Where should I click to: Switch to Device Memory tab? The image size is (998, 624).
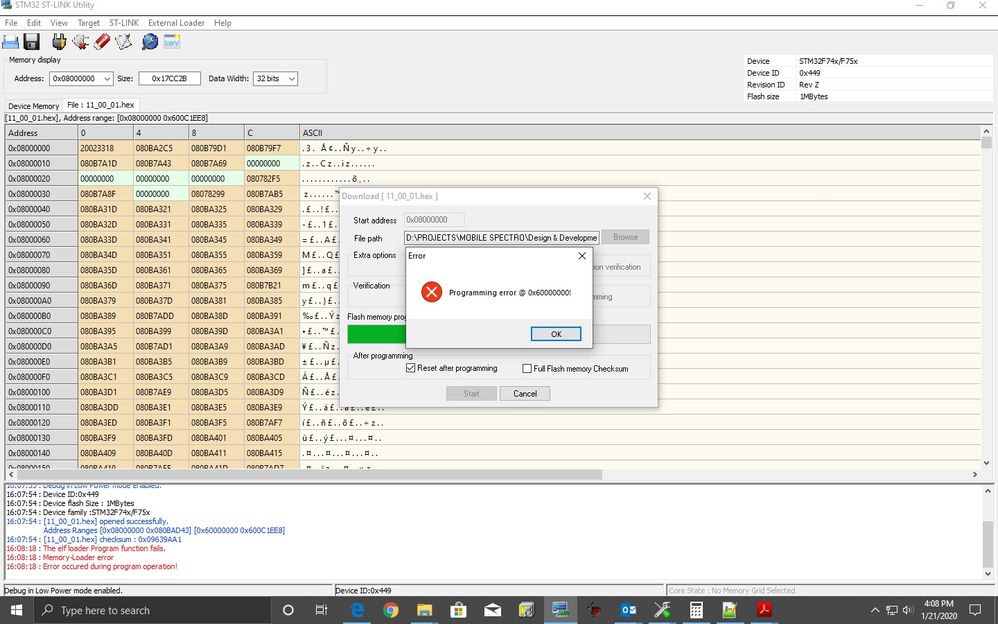tap(33, 106)
